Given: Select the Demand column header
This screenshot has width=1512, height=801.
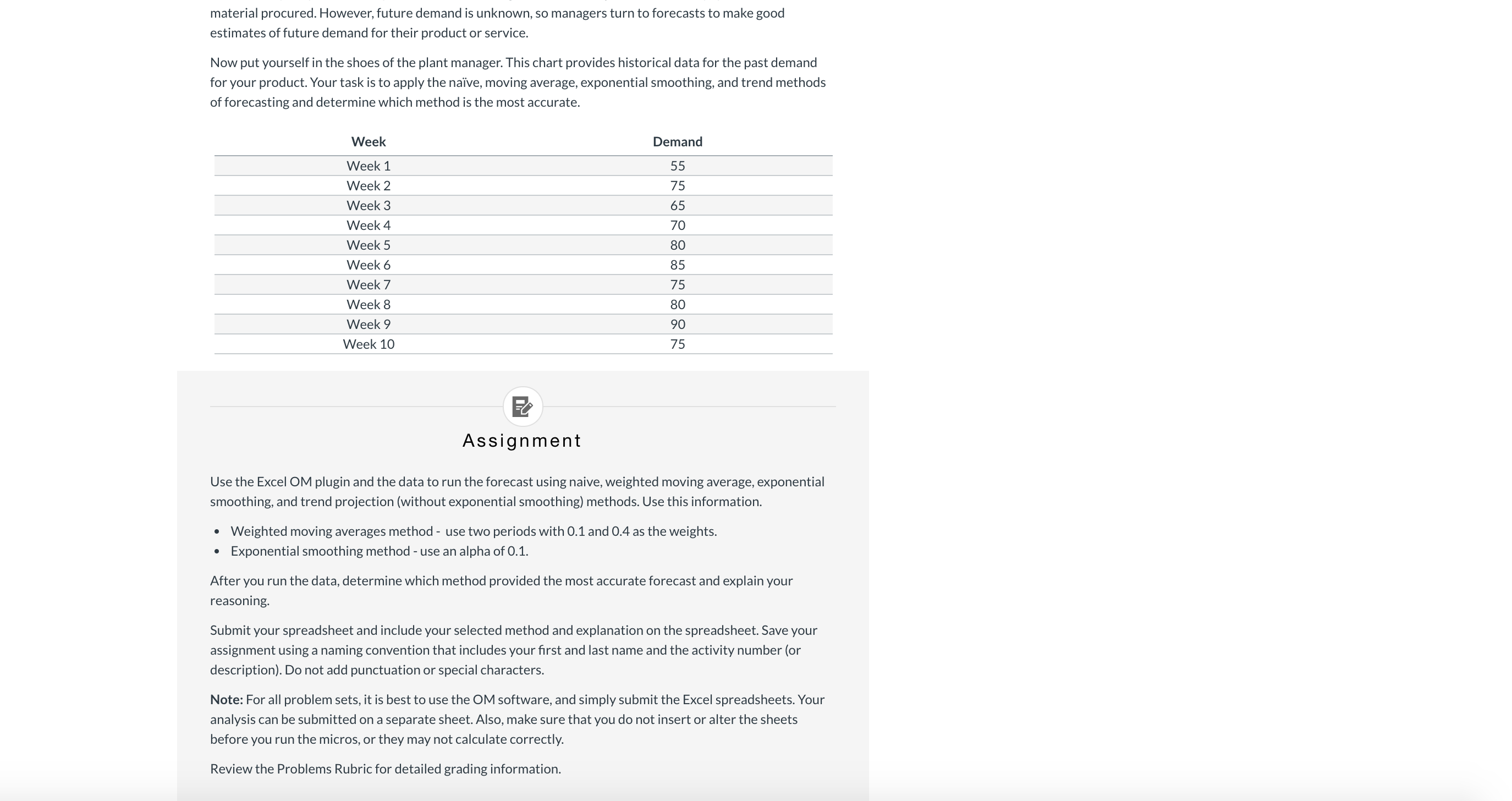Looking at the screenshot, I should 678,141.
